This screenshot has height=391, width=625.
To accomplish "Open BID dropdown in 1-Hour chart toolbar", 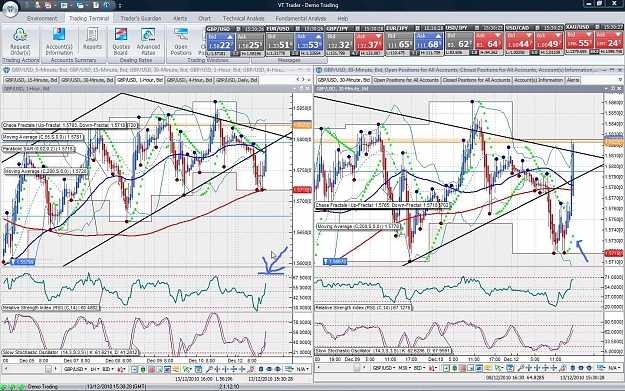I will pyautogui.click(x=108, y=369).
